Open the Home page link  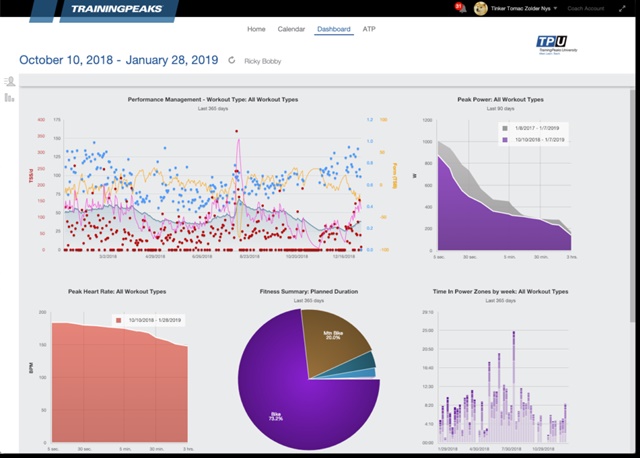pos(256,30)
